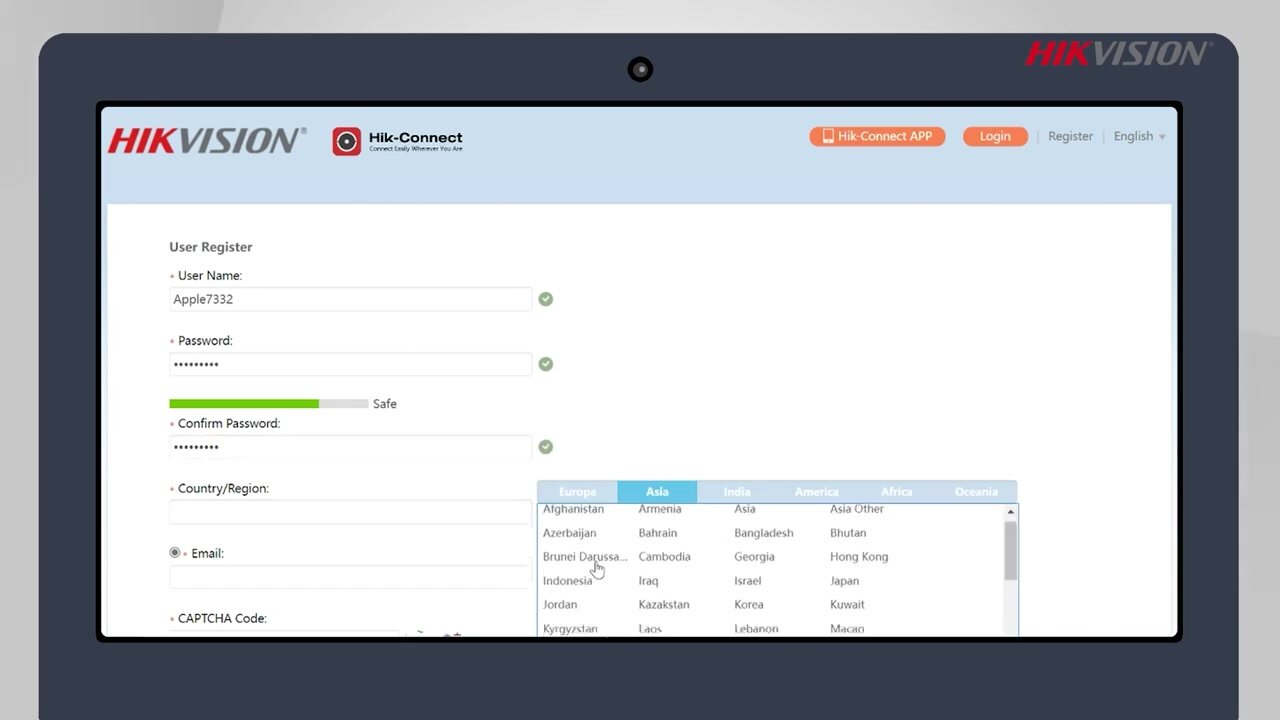
Task: Click the green checkmark beside Password
Action: [545, 364]
